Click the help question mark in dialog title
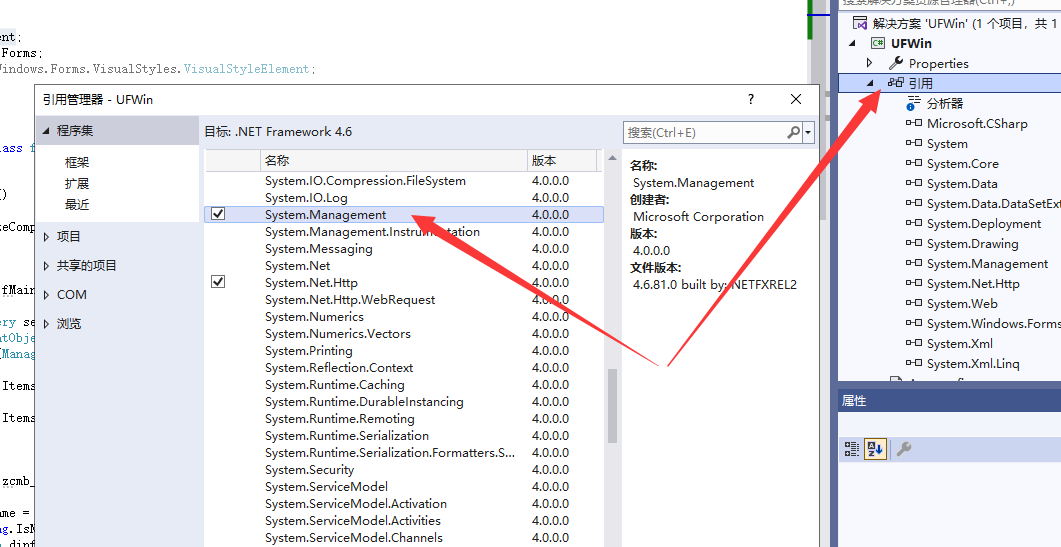 point(751,99)
